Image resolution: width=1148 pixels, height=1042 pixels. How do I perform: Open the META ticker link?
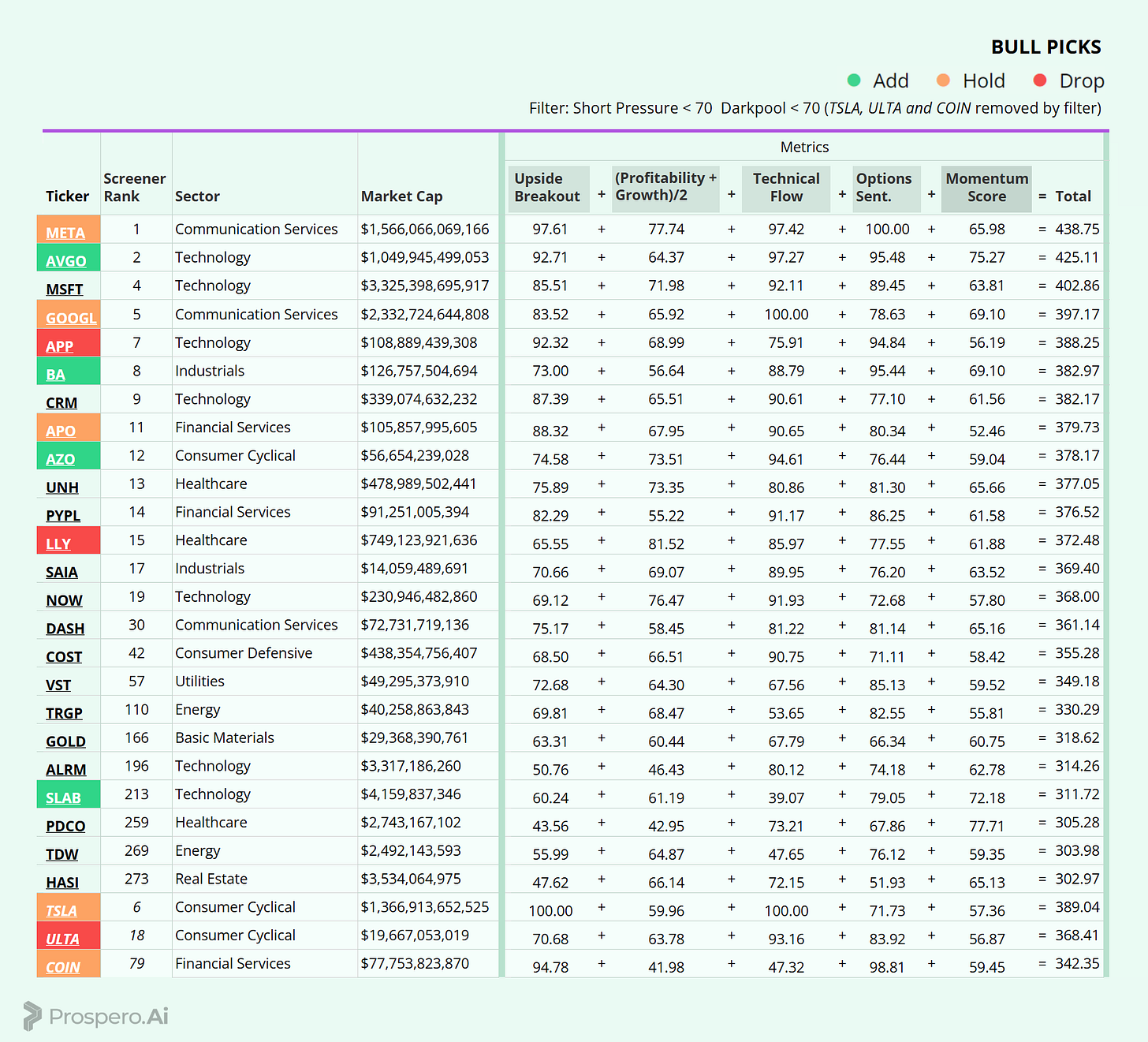tap(65, 233)
